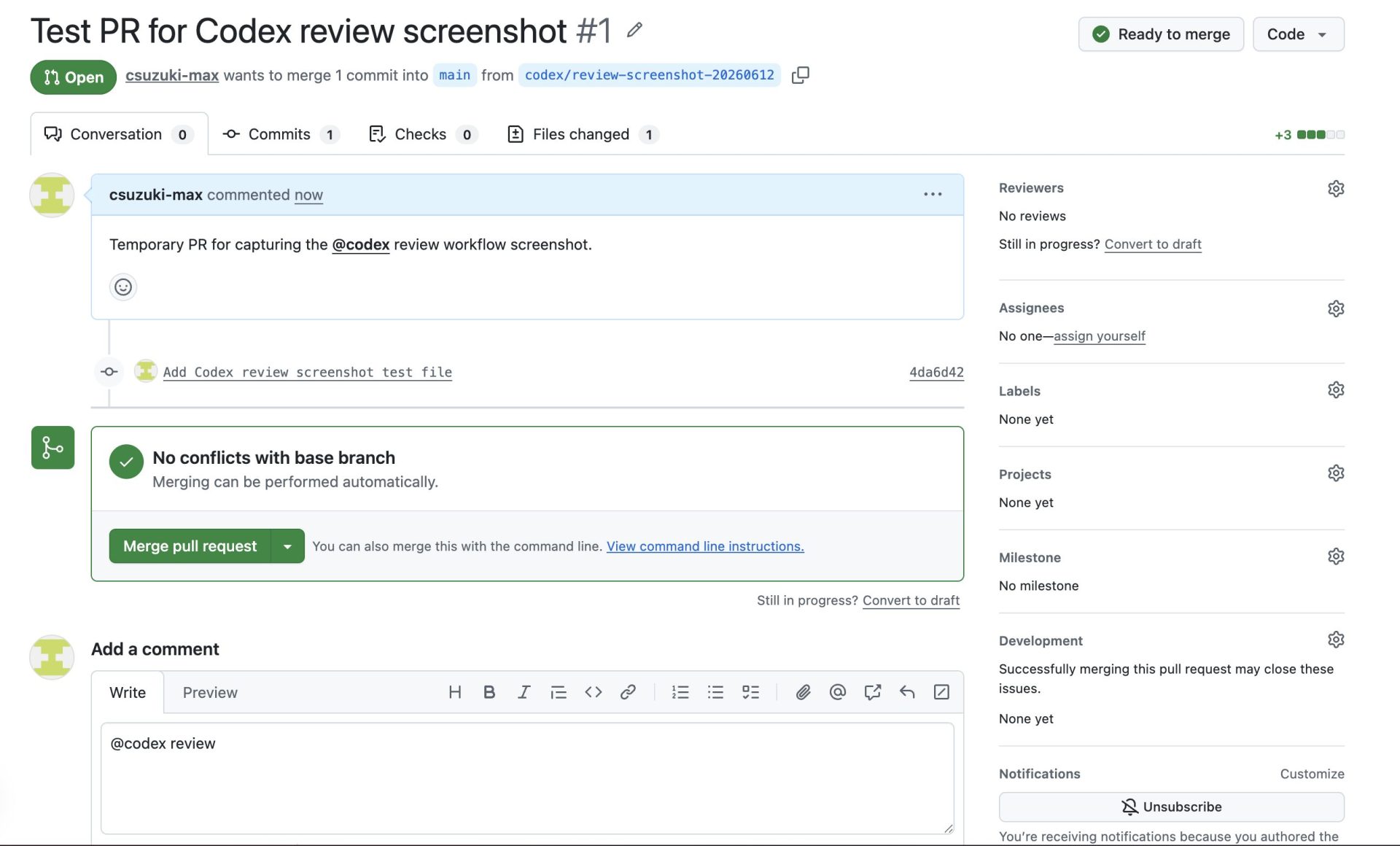
Task: Switch to the Files changed tab
Action: click(583, 134)
